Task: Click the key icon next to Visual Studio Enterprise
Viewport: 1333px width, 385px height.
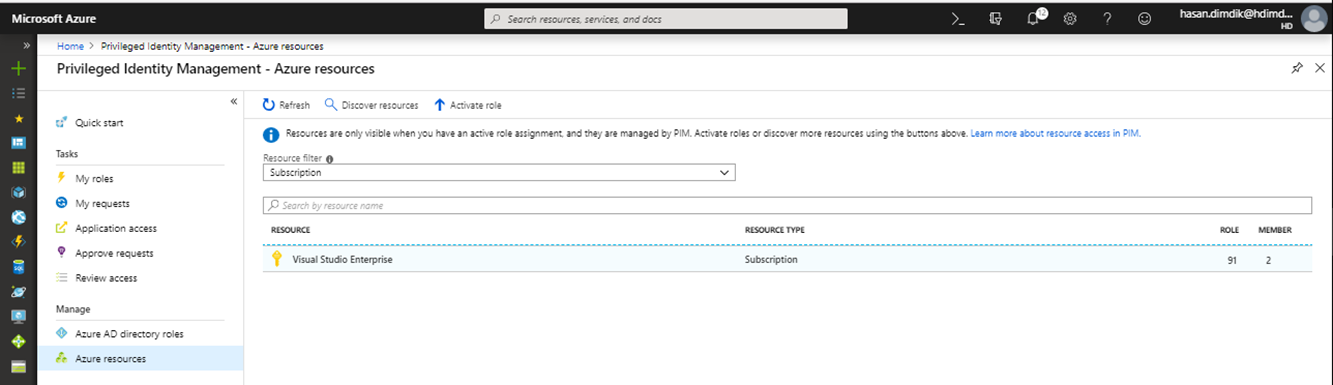Action: tap(277, 259)
